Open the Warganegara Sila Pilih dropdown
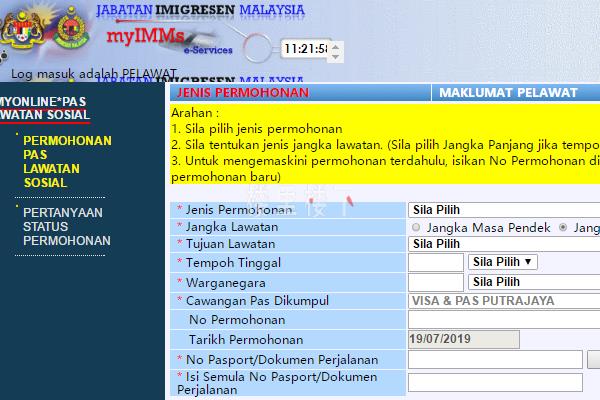This screenshot has height=400, width=600. pos(533,282)
